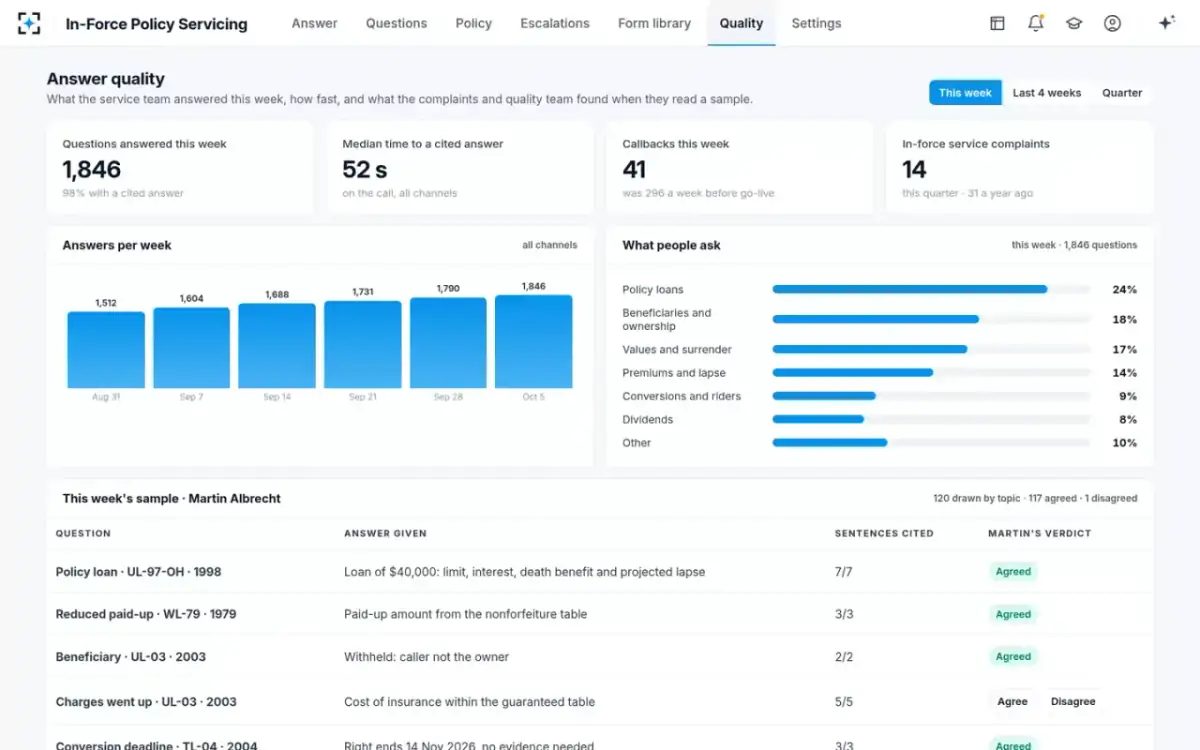Click the Premiums and lapse topic label
1200x750 pixels.
tap(674, 373)
